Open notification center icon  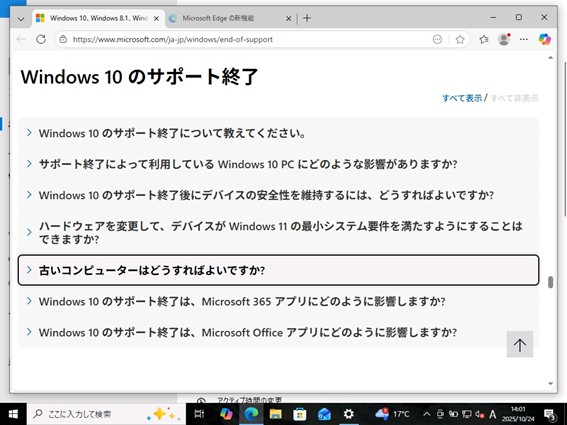(x=550, y=415)
